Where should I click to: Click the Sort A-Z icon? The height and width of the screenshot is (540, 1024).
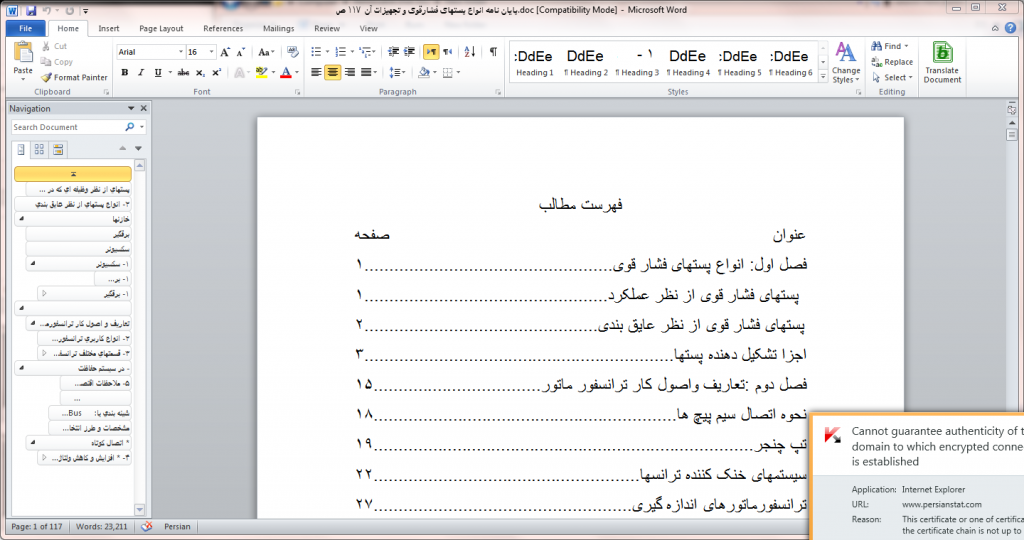pyautogui.click(x=470, y=51)
